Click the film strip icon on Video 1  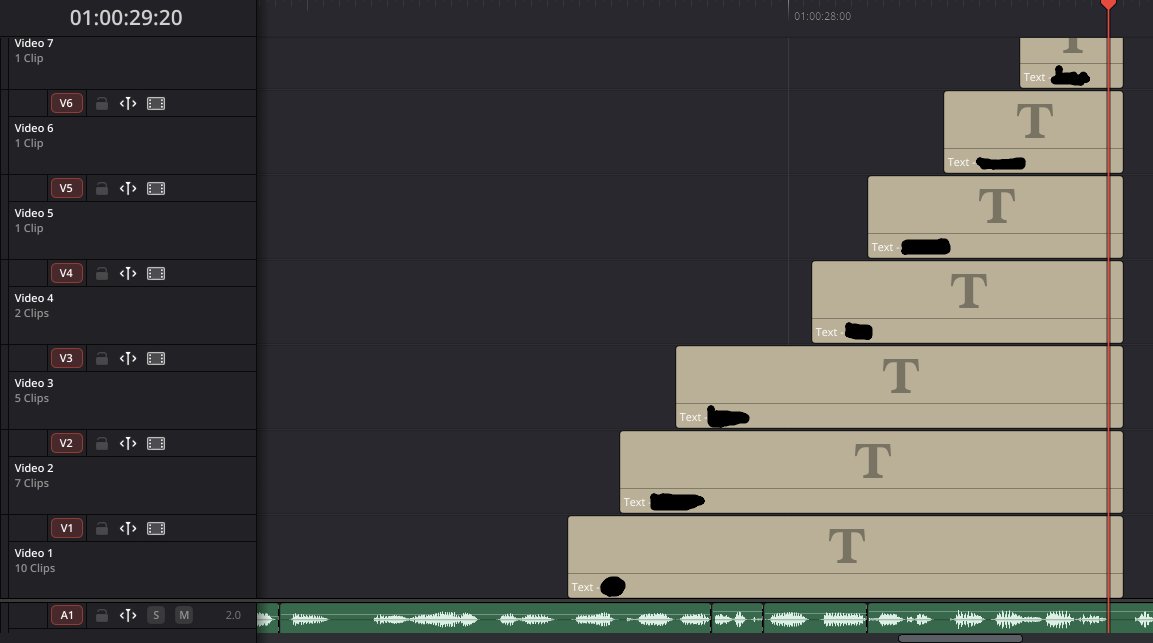click(x=156, y=527)
